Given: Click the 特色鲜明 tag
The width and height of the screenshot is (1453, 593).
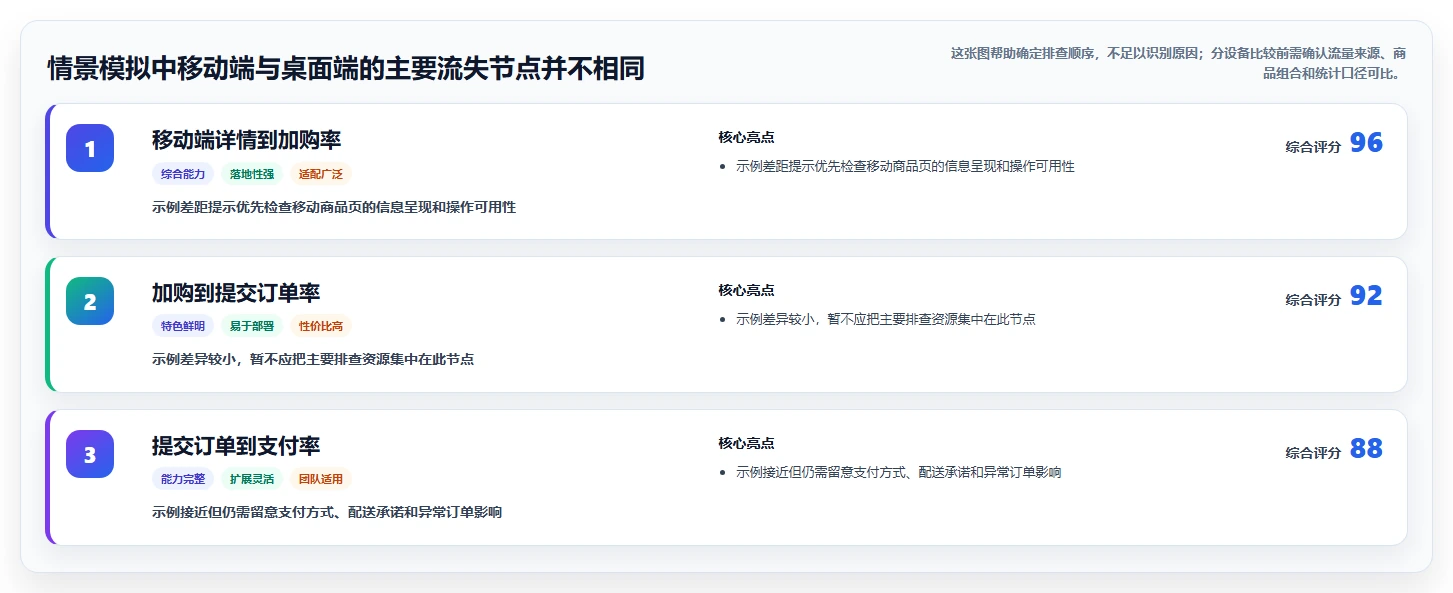Looking at the screenshot, I should pyautogui.click(x=183, y=326).
